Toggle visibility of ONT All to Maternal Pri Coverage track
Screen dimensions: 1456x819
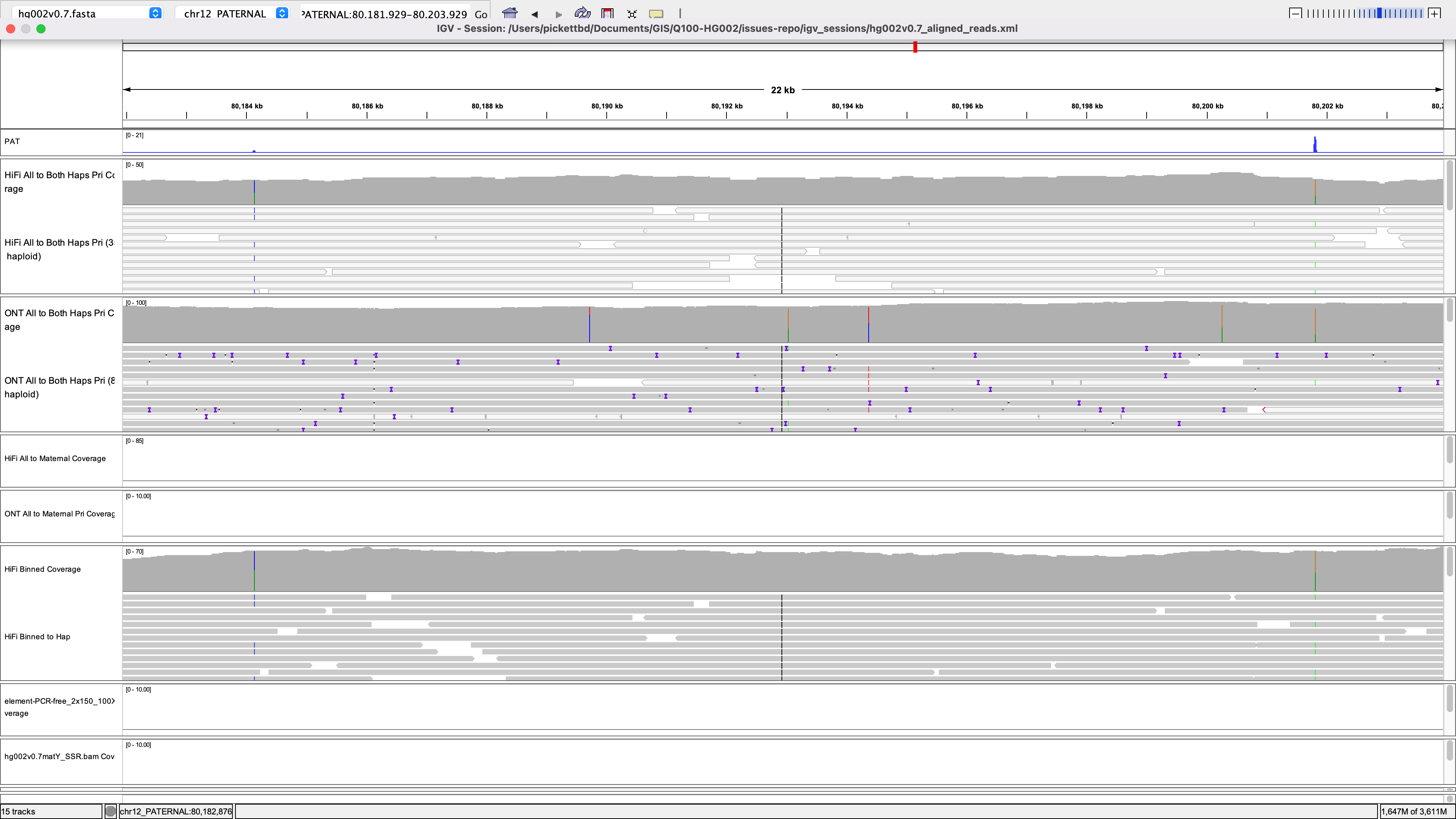(x=60, y=514)
